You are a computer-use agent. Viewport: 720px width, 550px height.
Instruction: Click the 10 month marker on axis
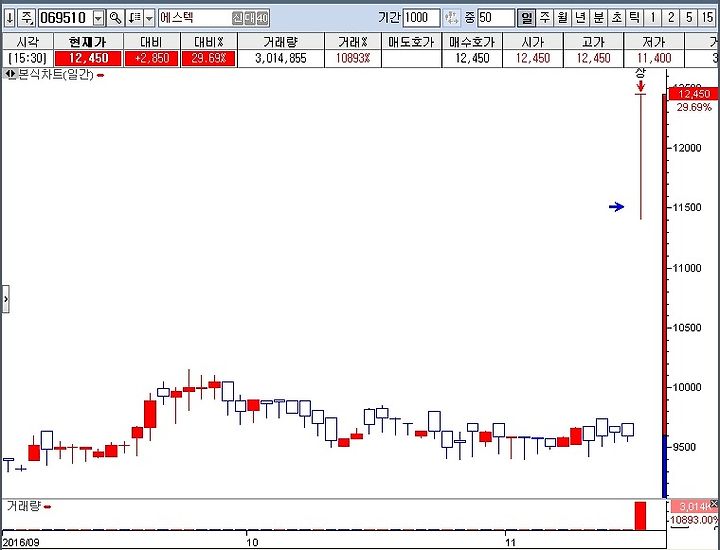tap(252, 542)
